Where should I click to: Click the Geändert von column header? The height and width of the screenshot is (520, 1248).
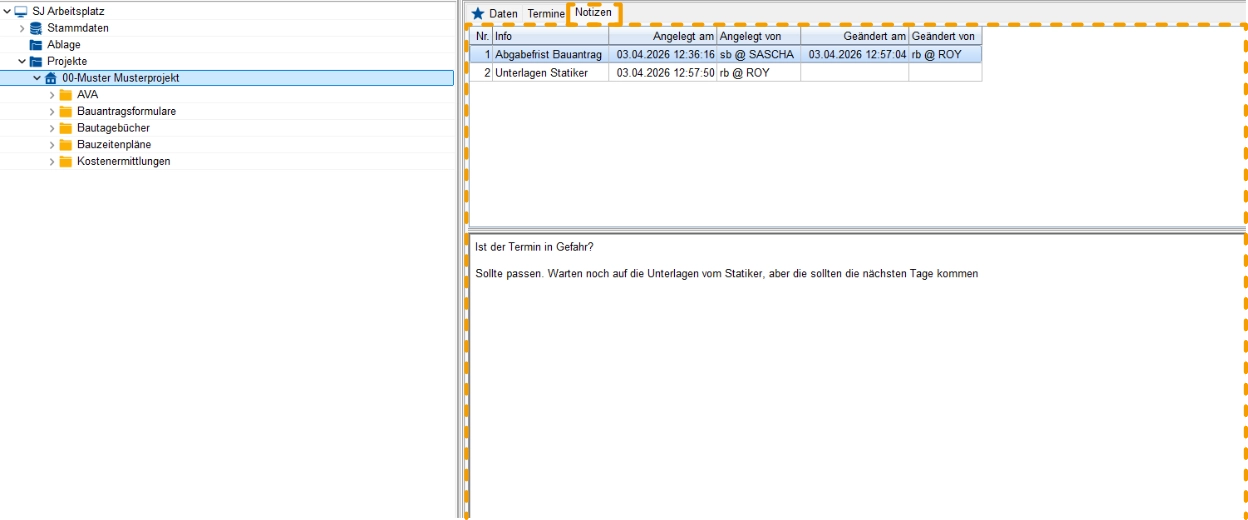coord(944,37)
